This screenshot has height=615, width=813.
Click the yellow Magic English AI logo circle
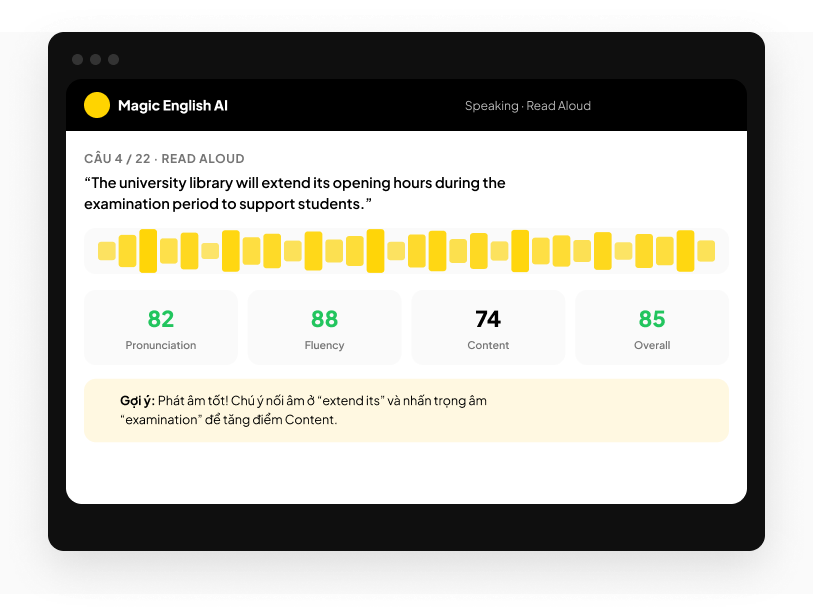click(97, 105)
